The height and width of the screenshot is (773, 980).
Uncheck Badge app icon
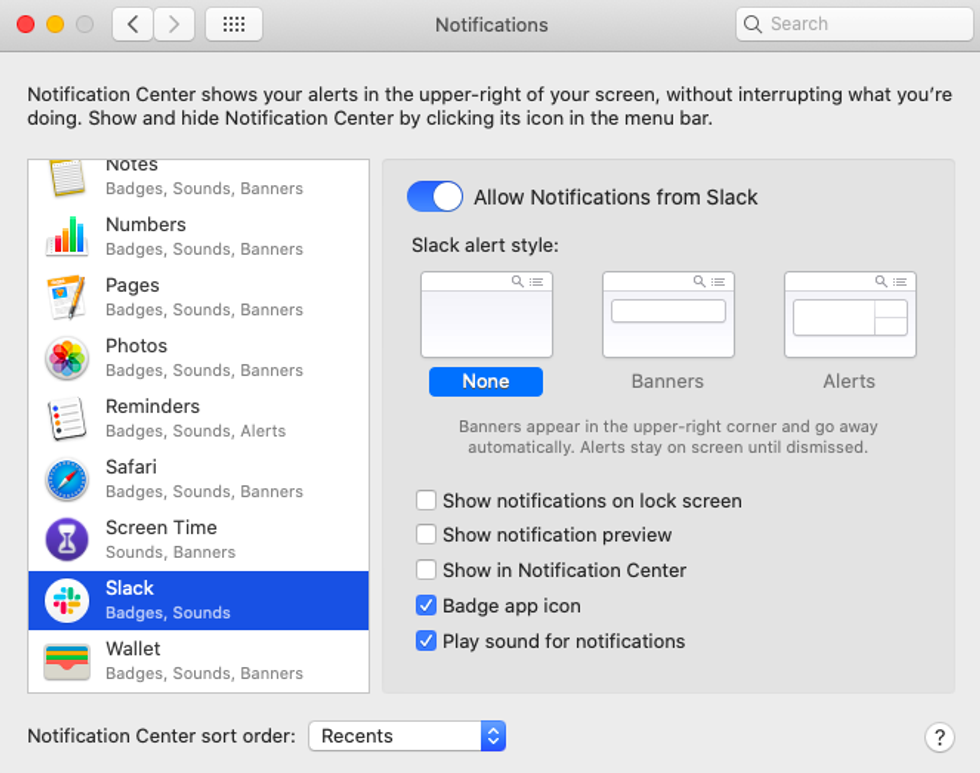(x=426, y=605)
